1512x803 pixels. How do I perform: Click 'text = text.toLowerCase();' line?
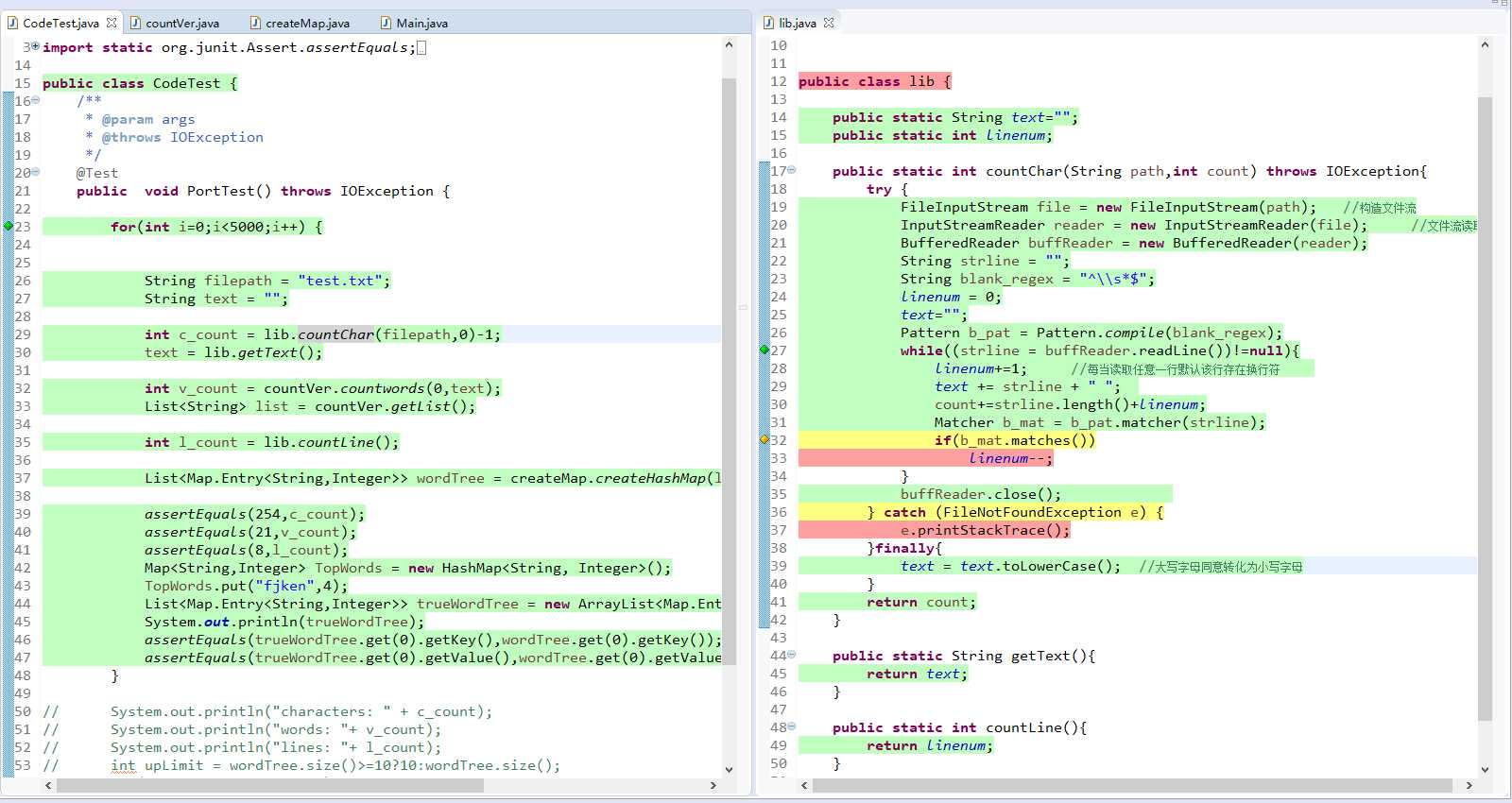click(1011, 566)
